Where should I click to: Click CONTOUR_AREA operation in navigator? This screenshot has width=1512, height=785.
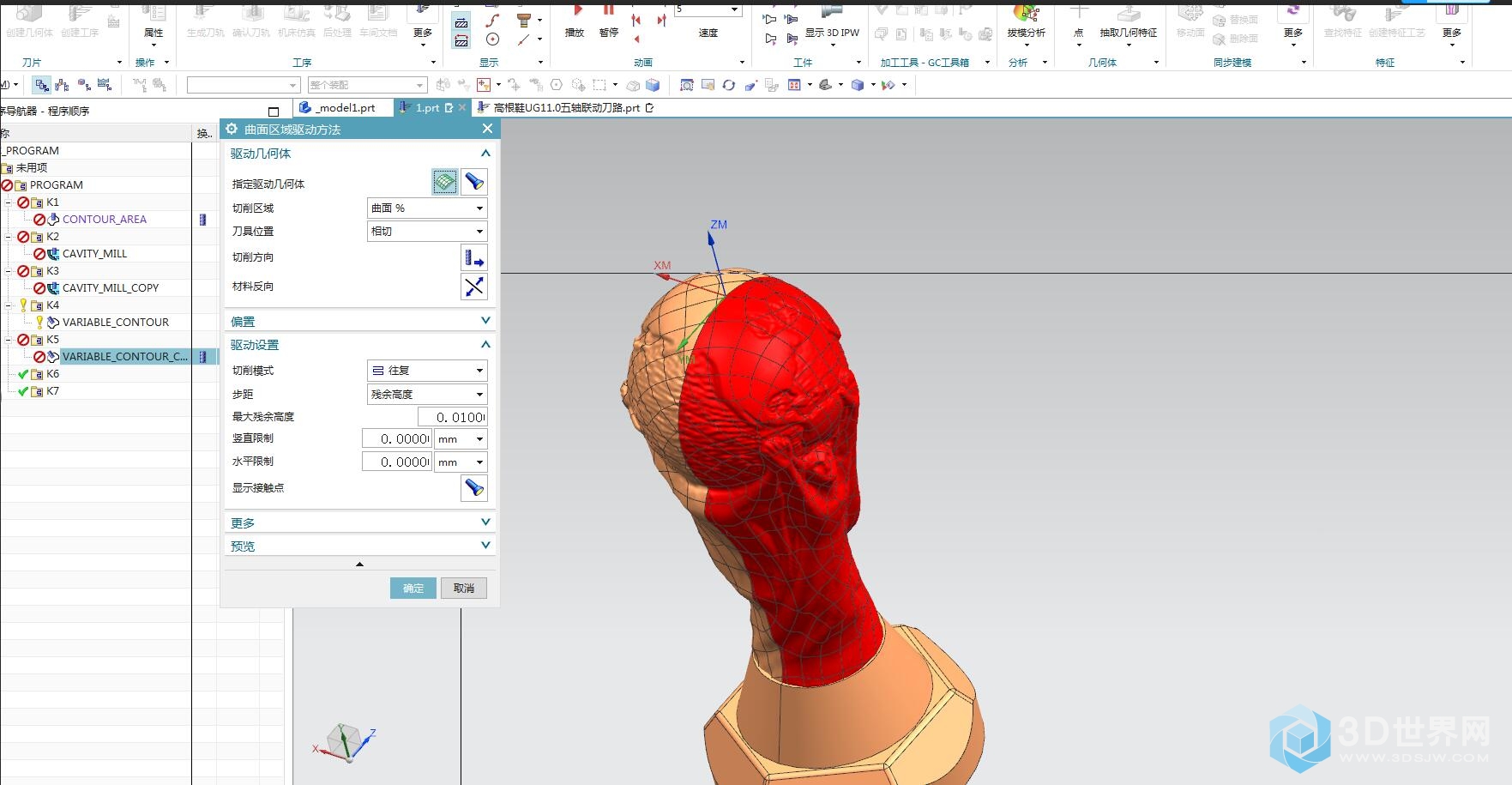point(105,220)
